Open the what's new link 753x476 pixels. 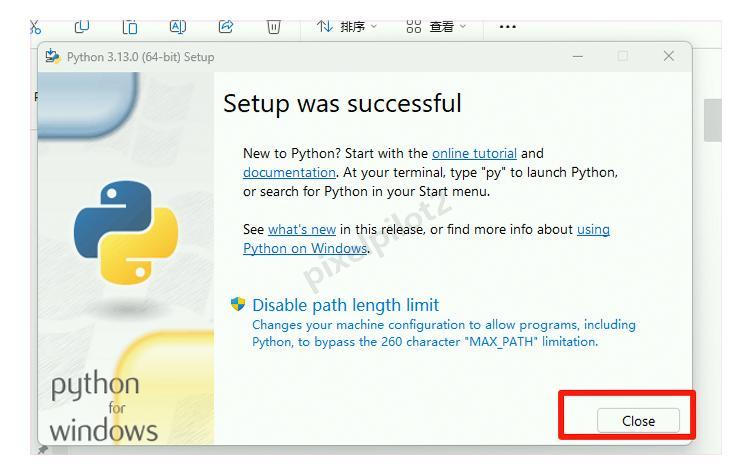(x=302, y=230)
